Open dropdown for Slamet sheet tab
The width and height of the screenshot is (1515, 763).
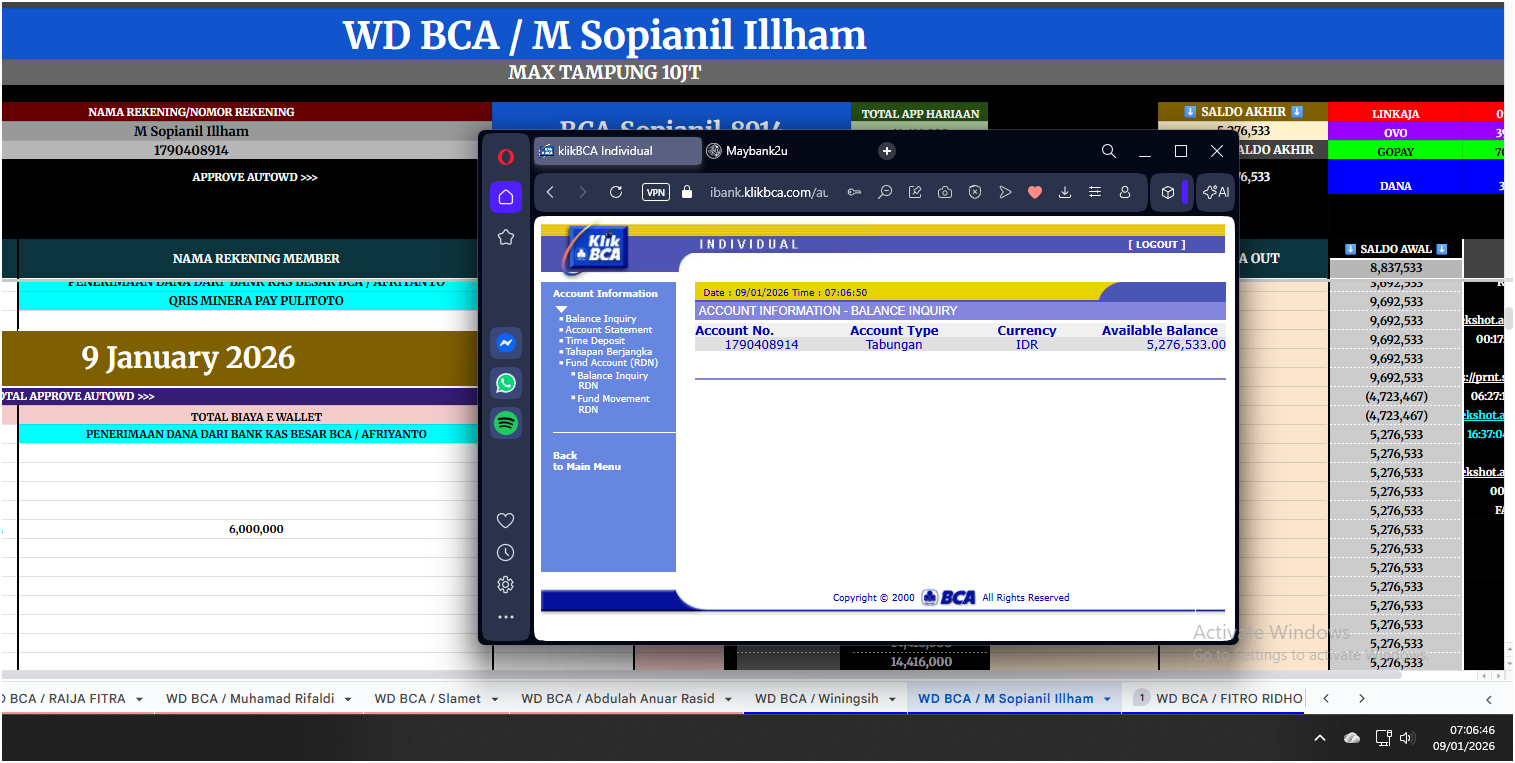(x=495, y=699)
